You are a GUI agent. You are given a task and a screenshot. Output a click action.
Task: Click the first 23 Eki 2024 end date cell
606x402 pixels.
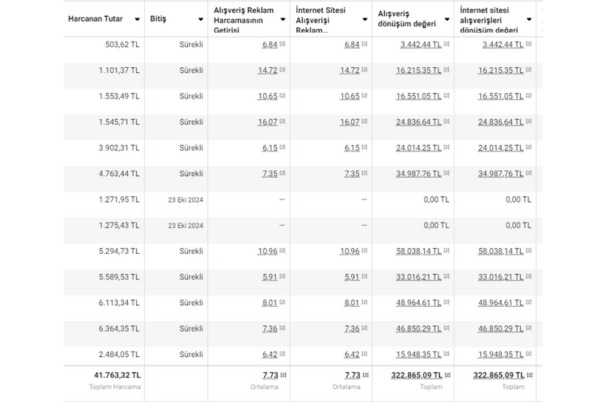[x=185, y=200]
